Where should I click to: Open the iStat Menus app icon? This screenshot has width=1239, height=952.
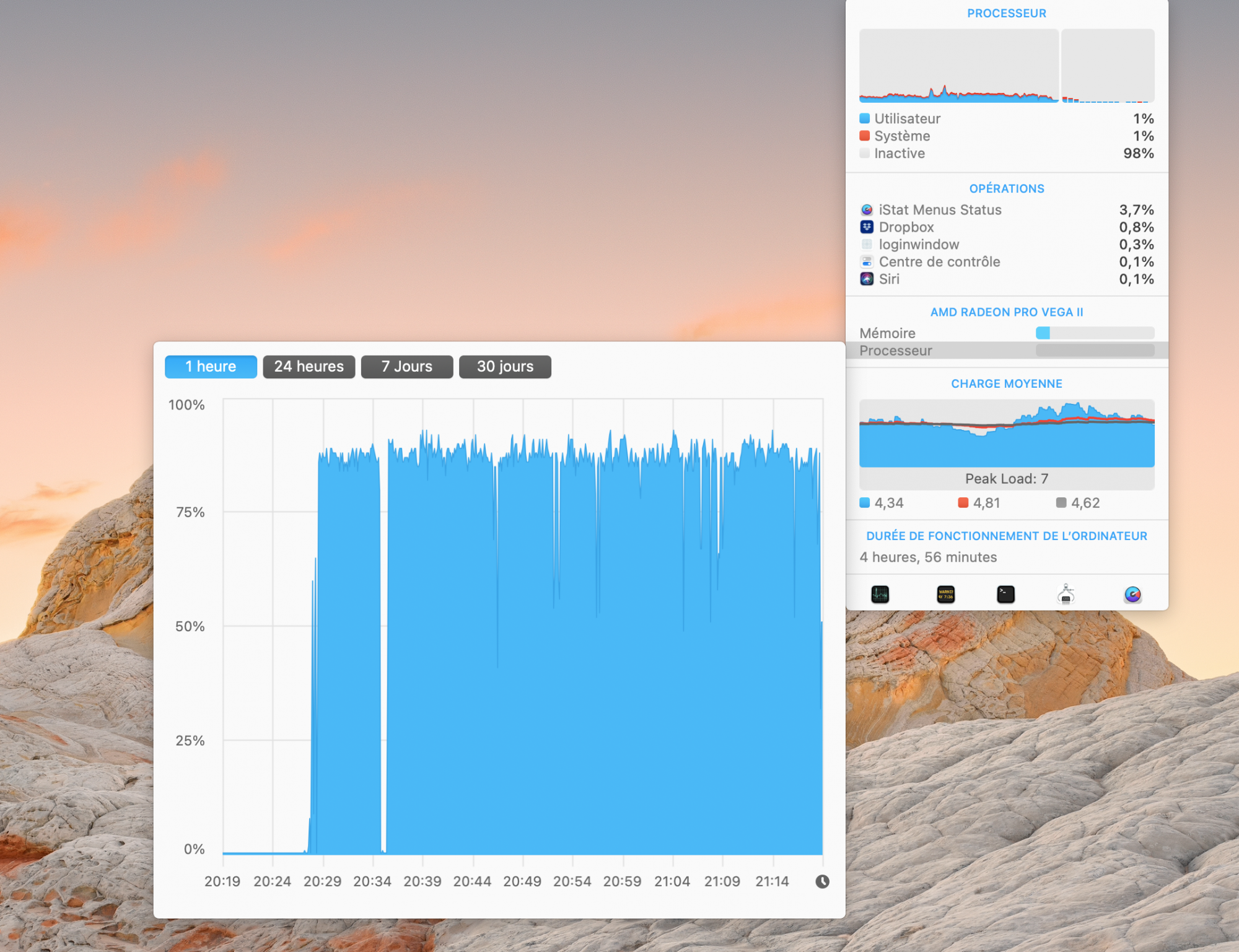coord(1132,595)
